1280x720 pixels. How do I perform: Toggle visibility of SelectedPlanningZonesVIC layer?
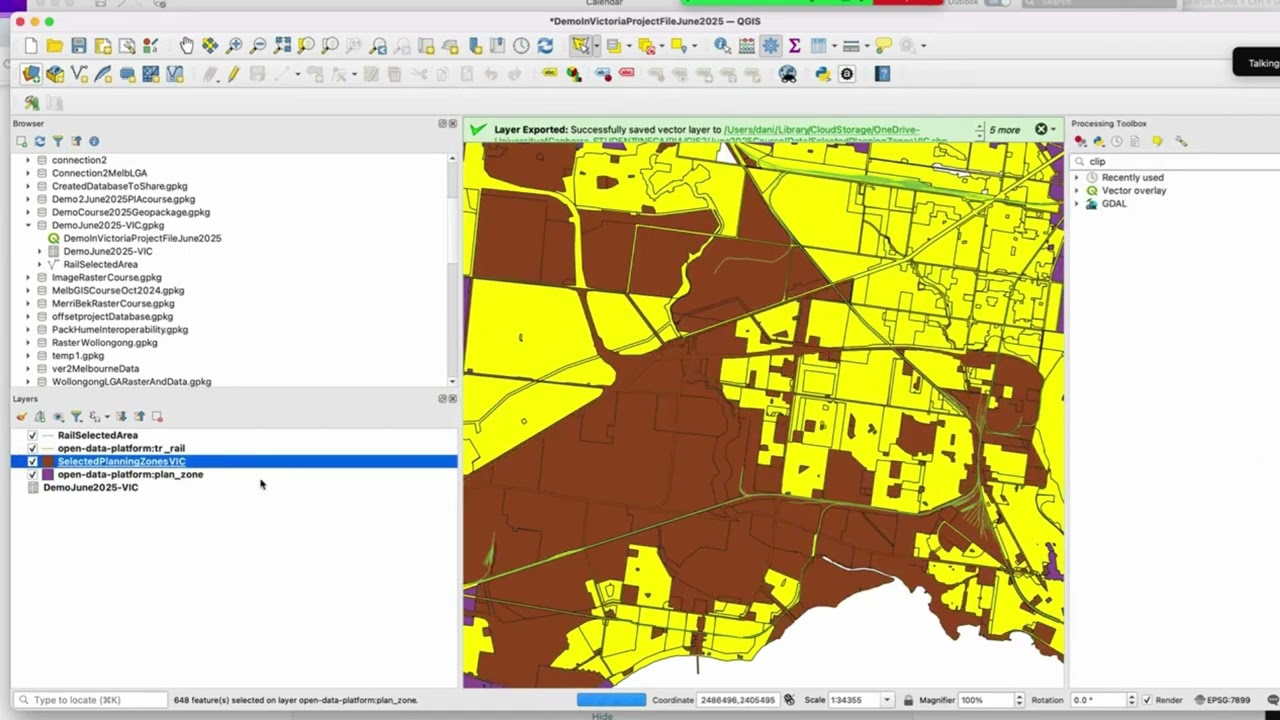pyautogui.click(x=33, y=462)
